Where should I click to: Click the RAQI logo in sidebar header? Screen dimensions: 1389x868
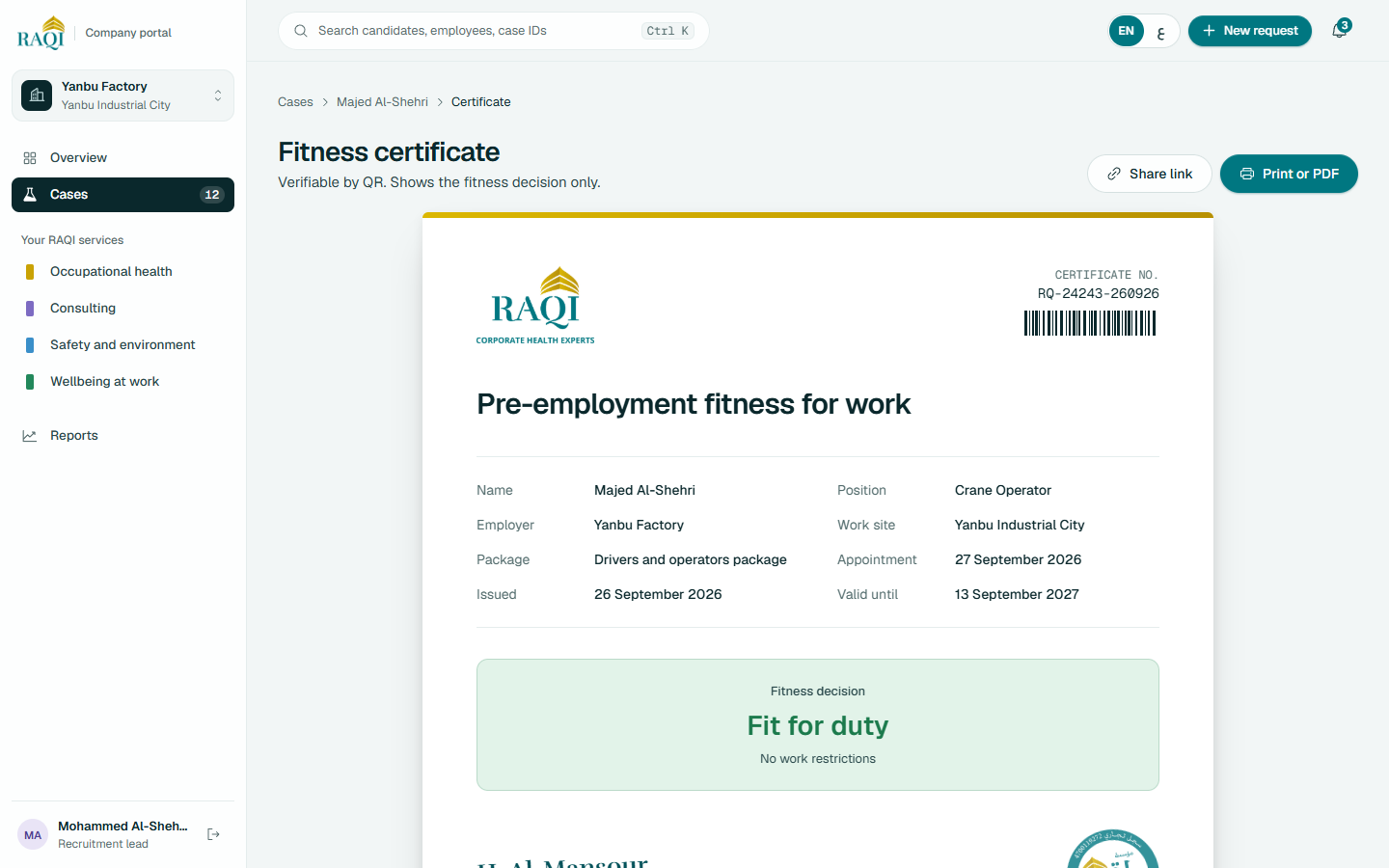click(x=41, y=32)
